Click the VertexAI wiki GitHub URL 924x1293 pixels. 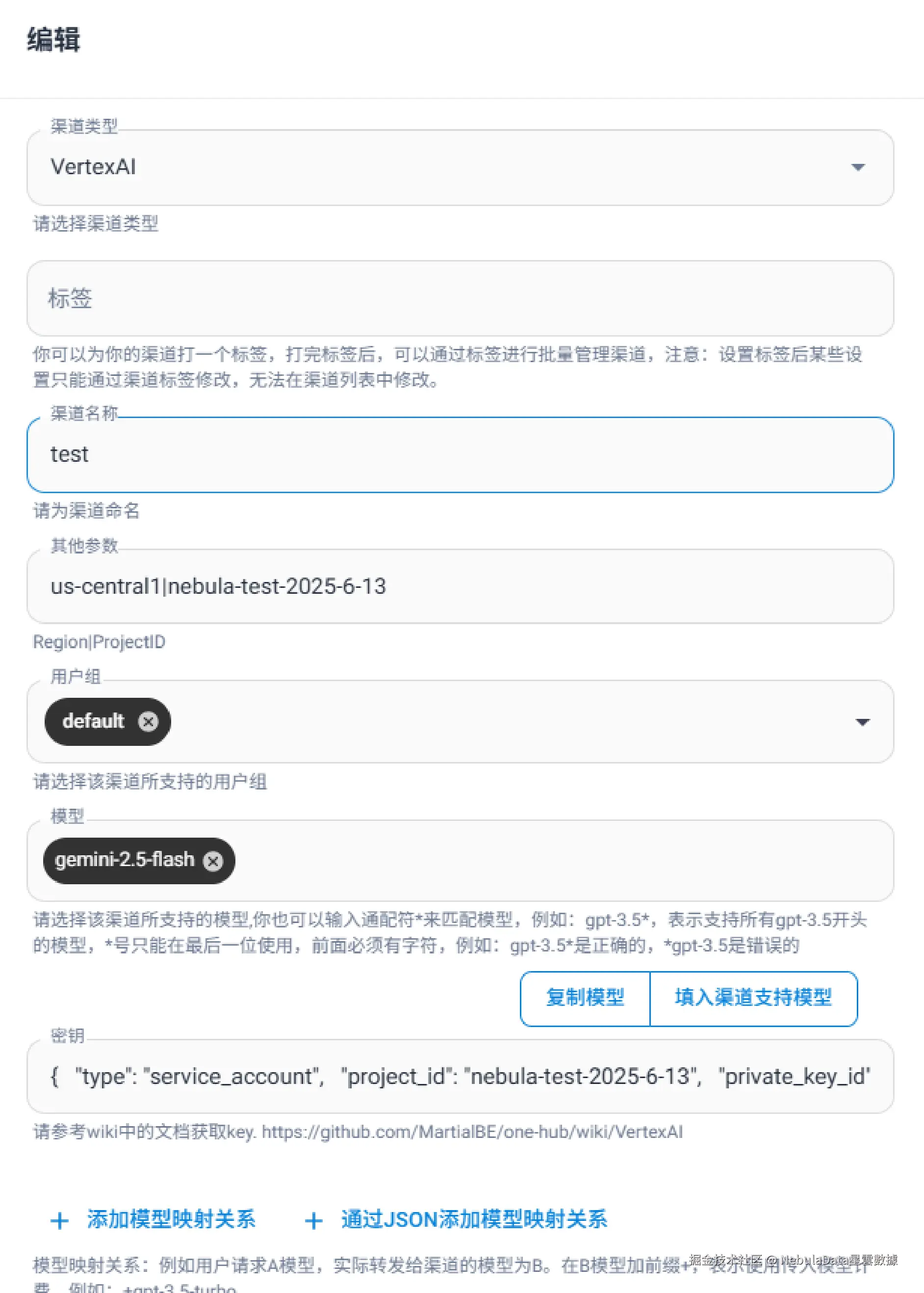(x=472, y=1132)
